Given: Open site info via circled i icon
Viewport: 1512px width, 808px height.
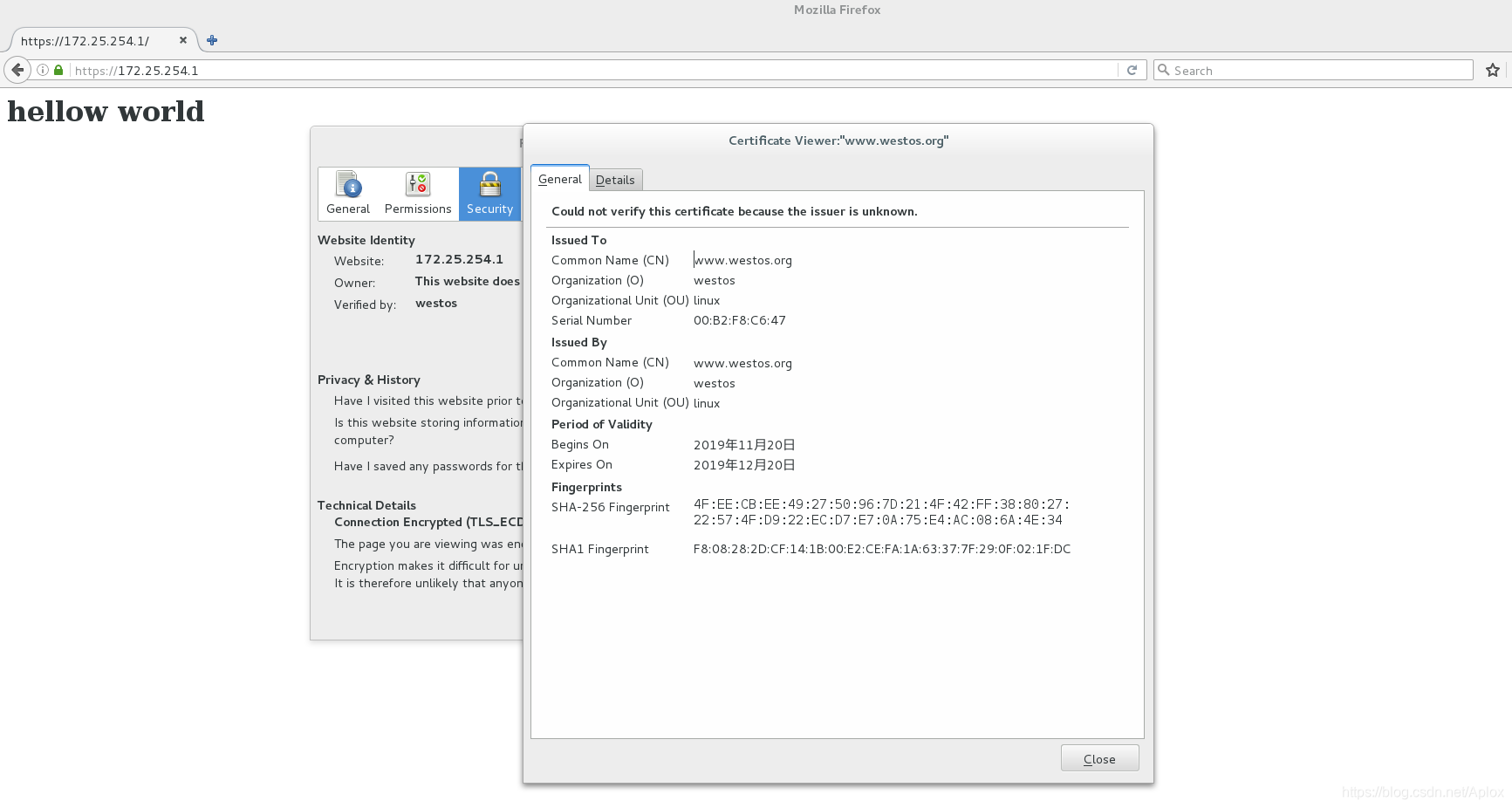Looking at the screenshot, I should click(42, 70).
